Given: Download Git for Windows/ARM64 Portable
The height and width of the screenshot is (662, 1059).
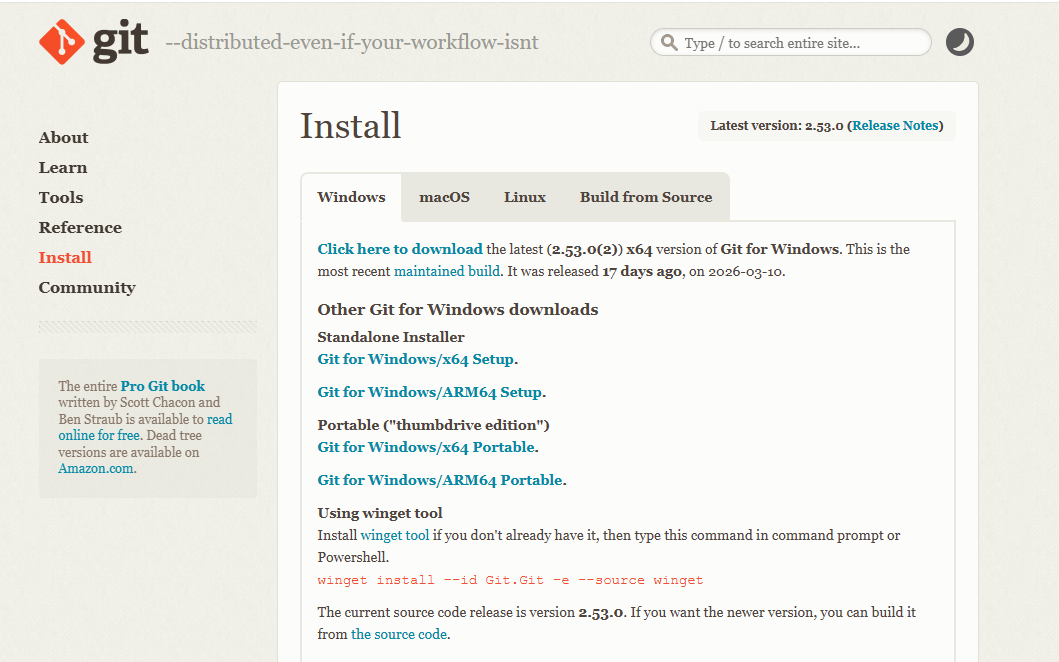Looking at the screenshot, I should coord(440,480).
